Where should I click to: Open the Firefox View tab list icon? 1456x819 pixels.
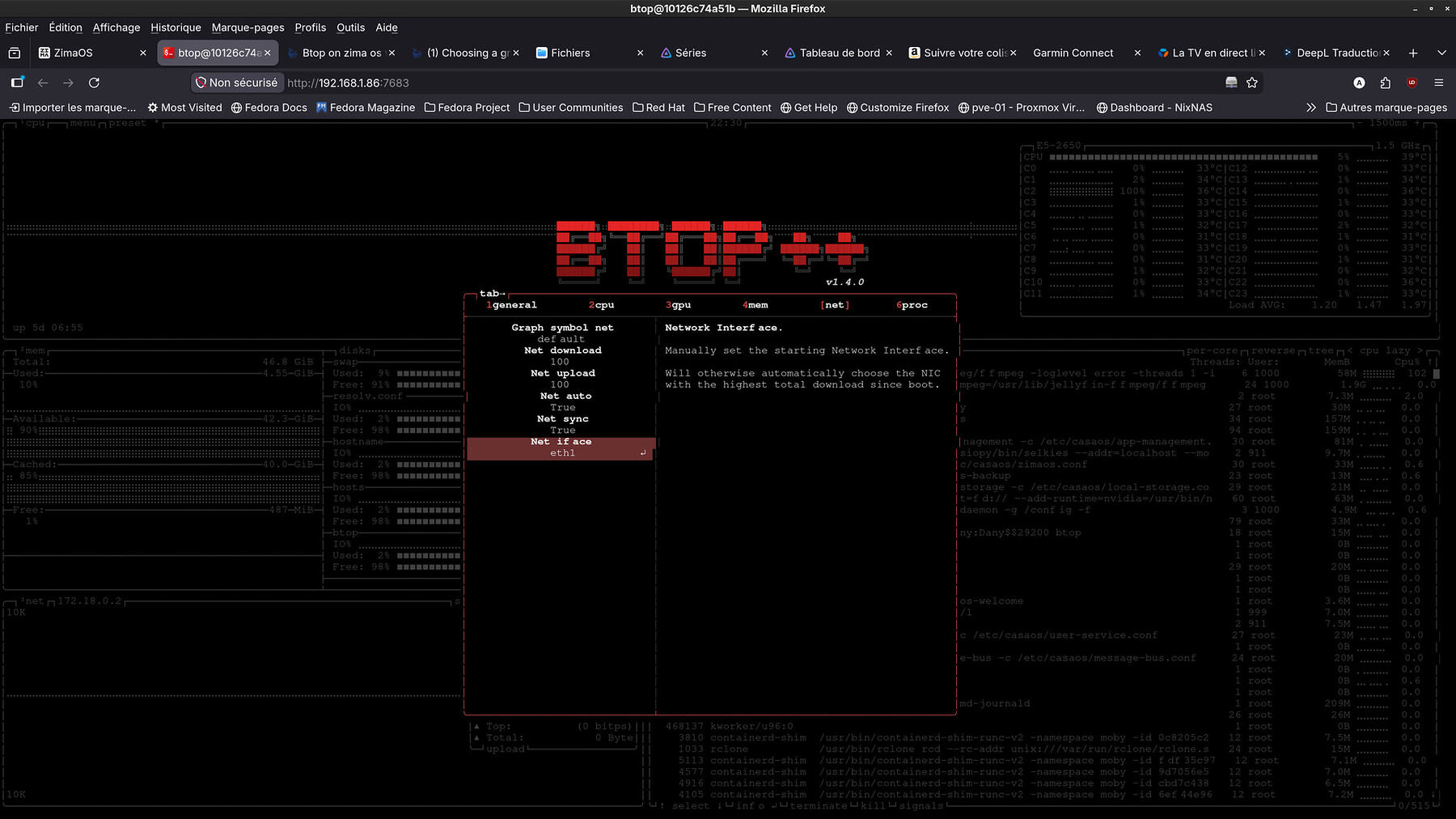[x=15, y=53]
